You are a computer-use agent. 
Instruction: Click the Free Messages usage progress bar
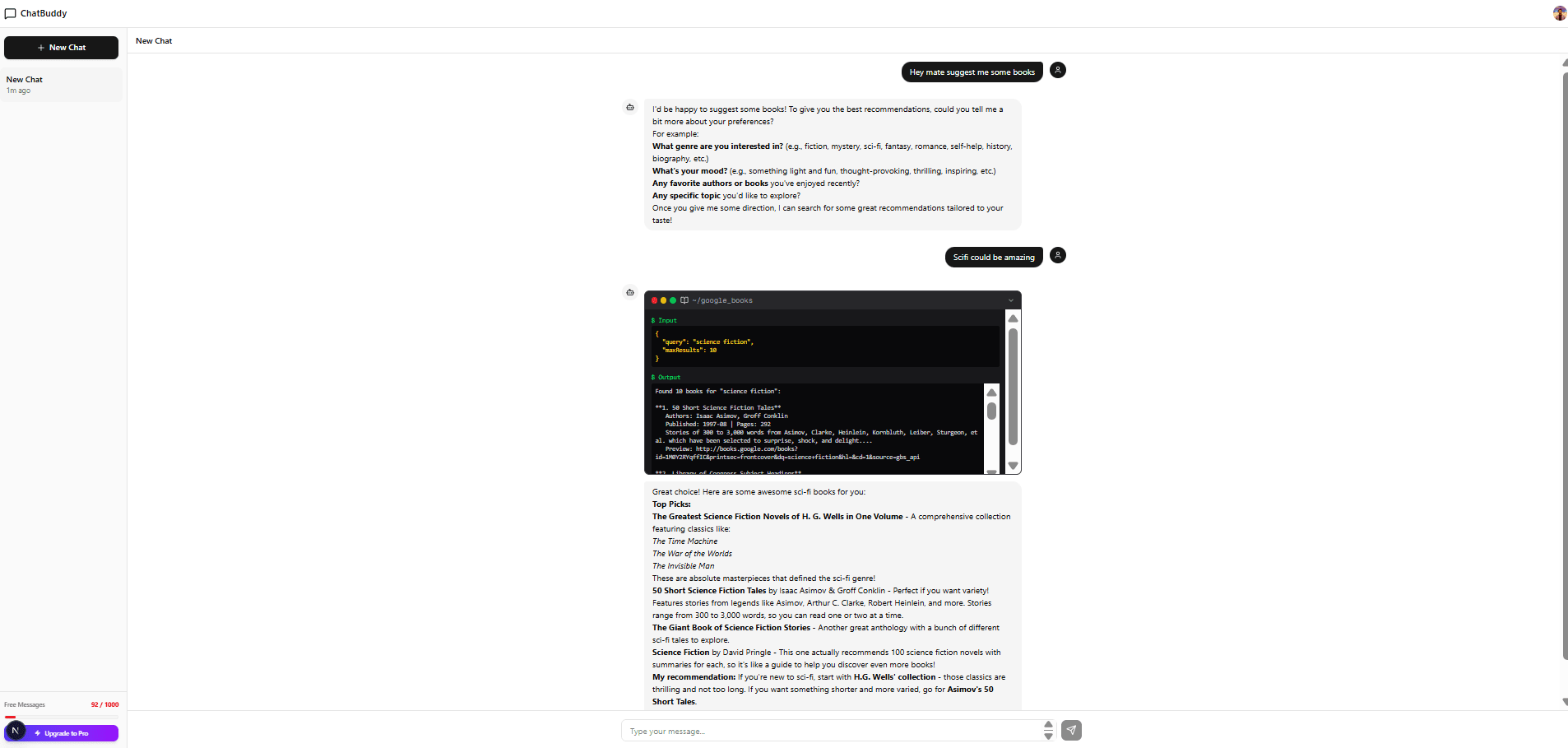62,717
